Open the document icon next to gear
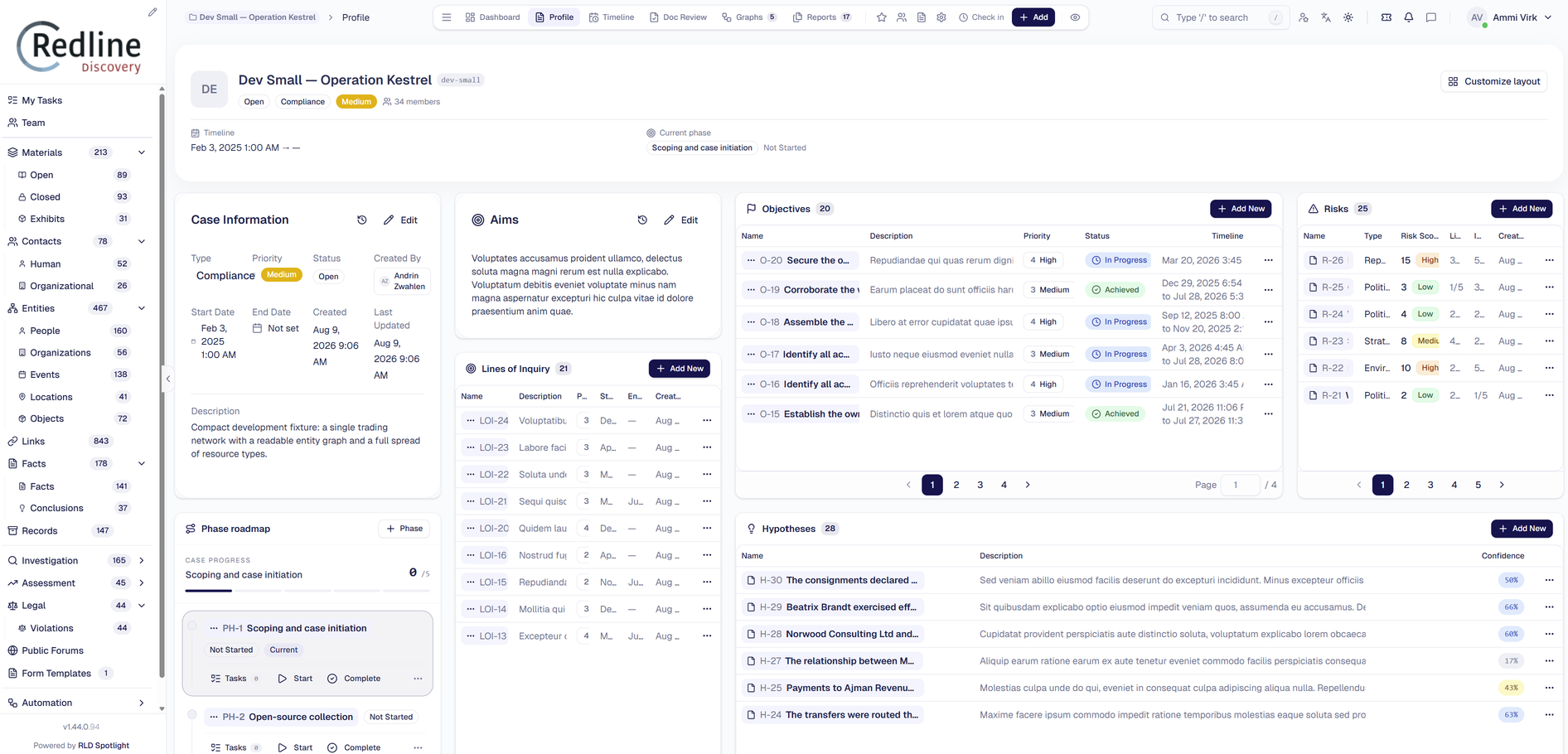 click(922, 17)
